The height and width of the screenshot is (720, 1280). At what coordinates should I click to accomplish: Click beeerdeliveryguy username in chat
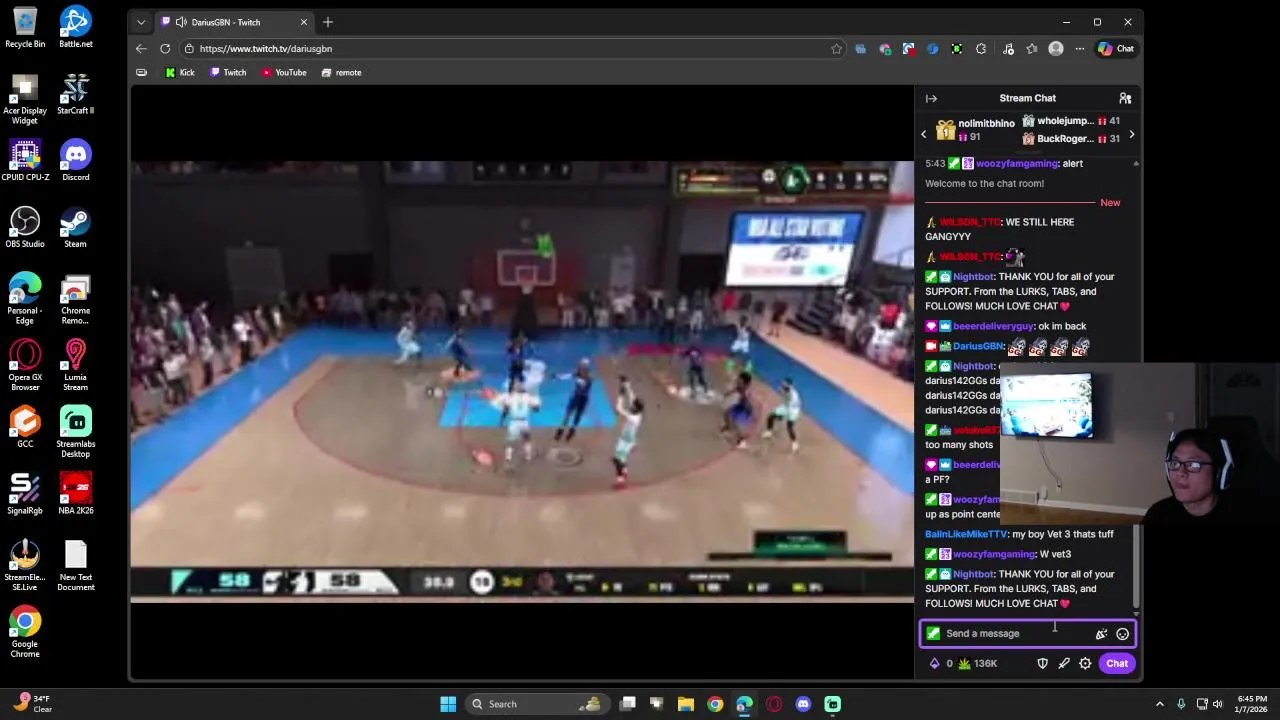[993, 326]
